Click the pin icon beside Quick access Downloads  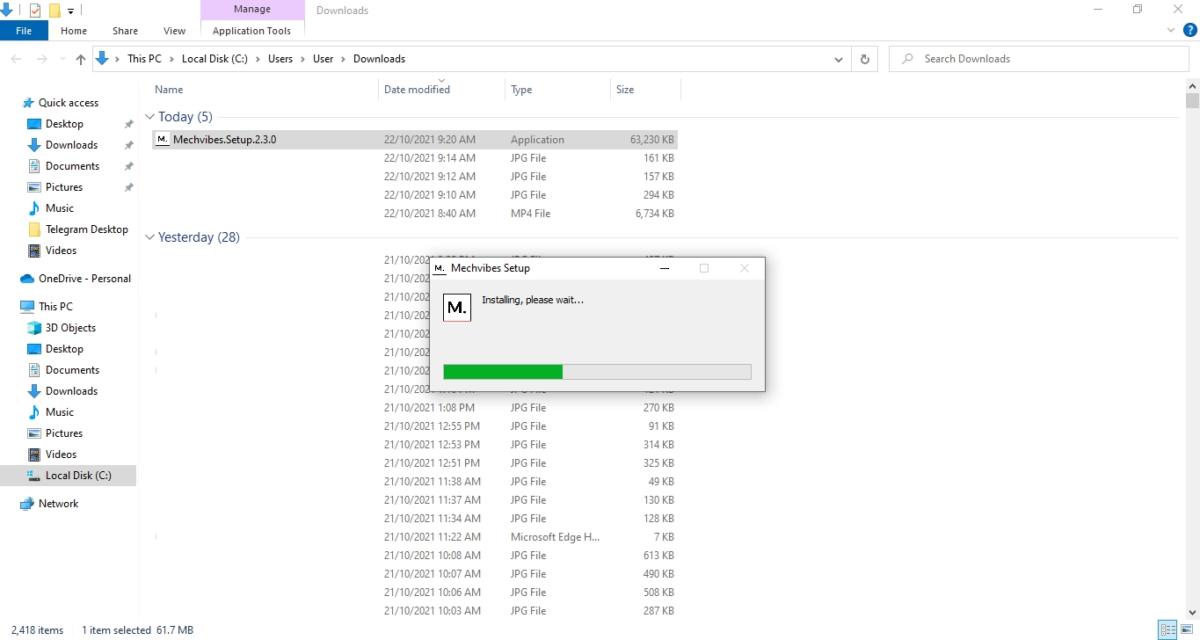pyautogui.click(x=128, y=145)
